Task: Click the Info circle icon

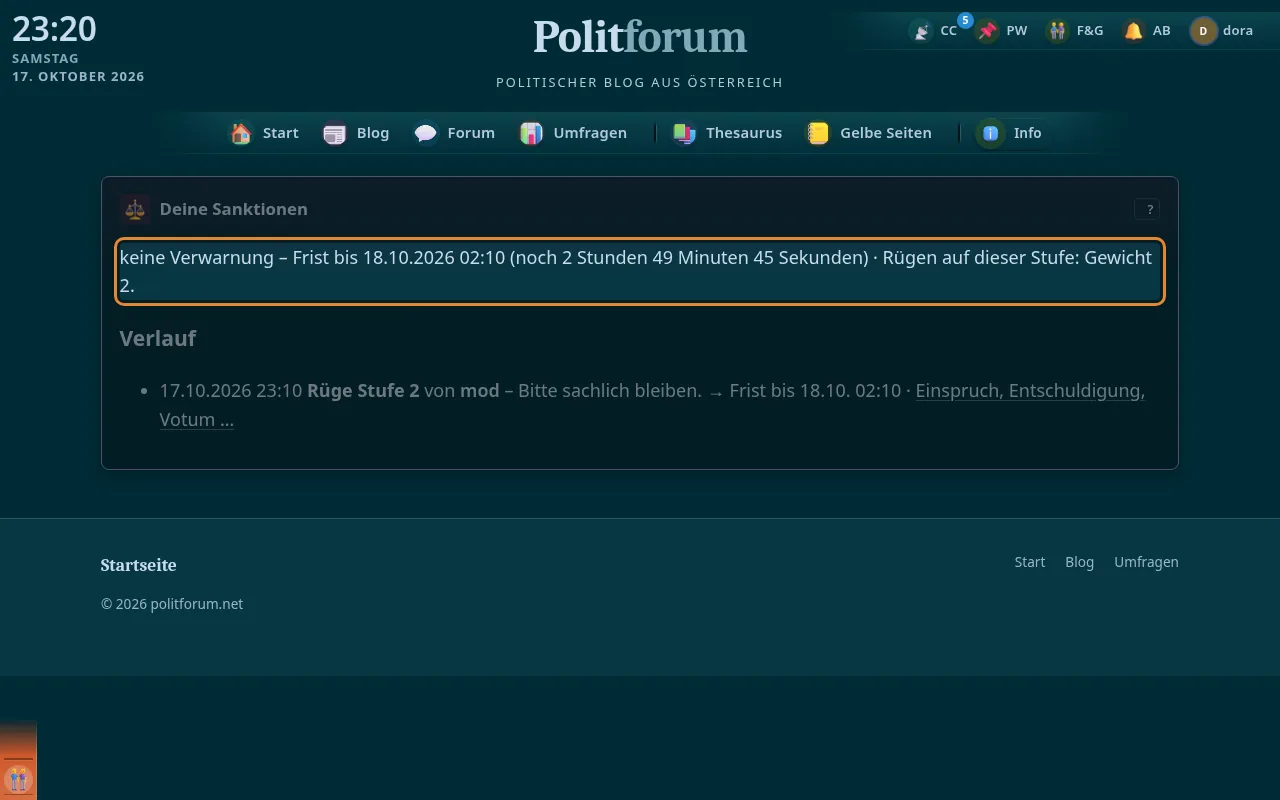Action: pyautogui.click(x=991, y=133)
